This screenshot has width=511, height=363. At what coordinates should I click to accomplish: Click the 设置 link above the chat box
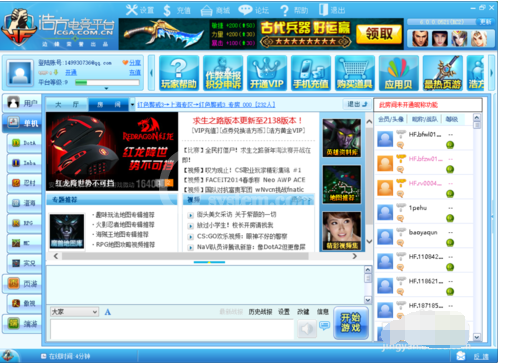coord(284,312)
